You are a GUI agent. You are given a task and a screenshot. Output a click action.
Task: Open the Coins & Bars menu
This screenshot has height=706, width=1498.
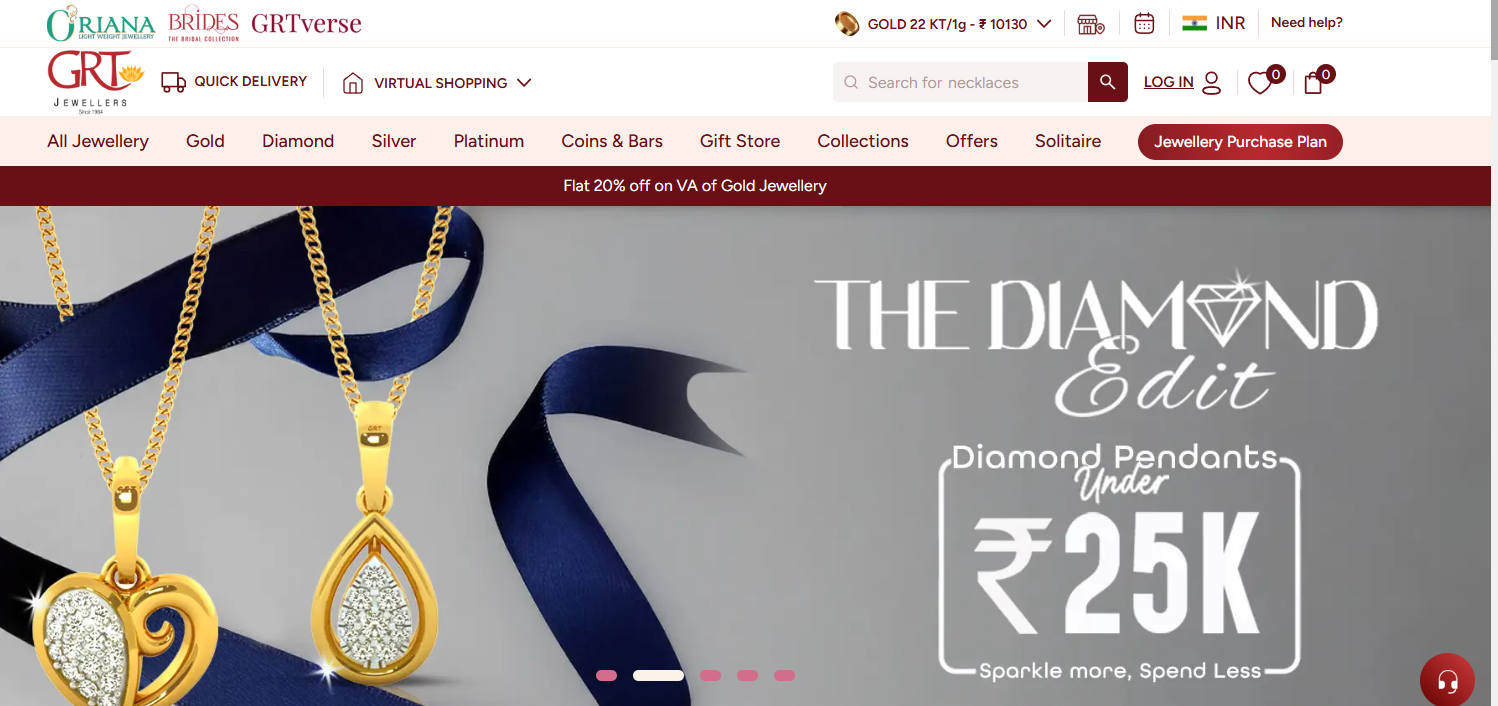pos(612,141)
